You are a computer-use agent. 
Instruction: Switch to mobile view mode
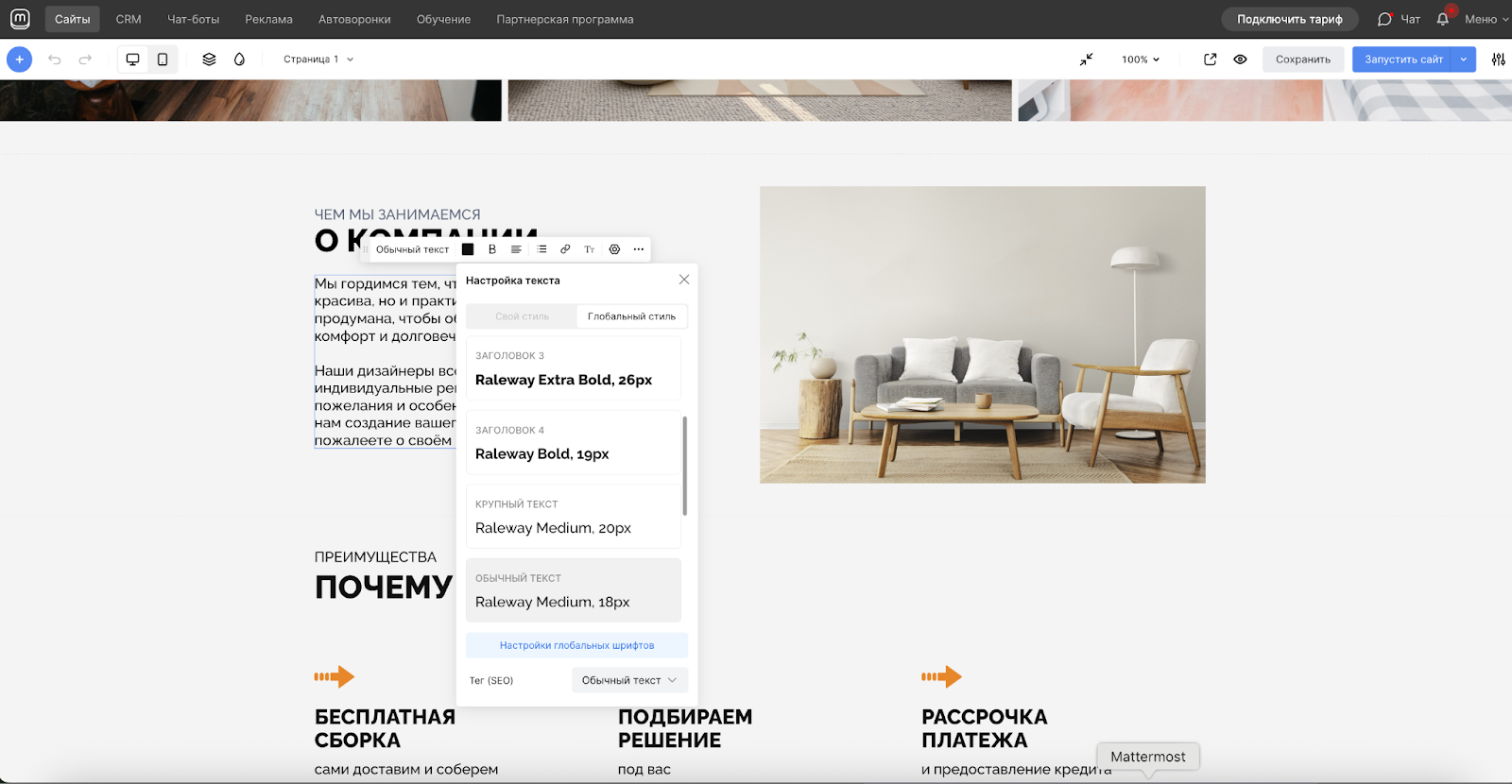tap(163, 60)
